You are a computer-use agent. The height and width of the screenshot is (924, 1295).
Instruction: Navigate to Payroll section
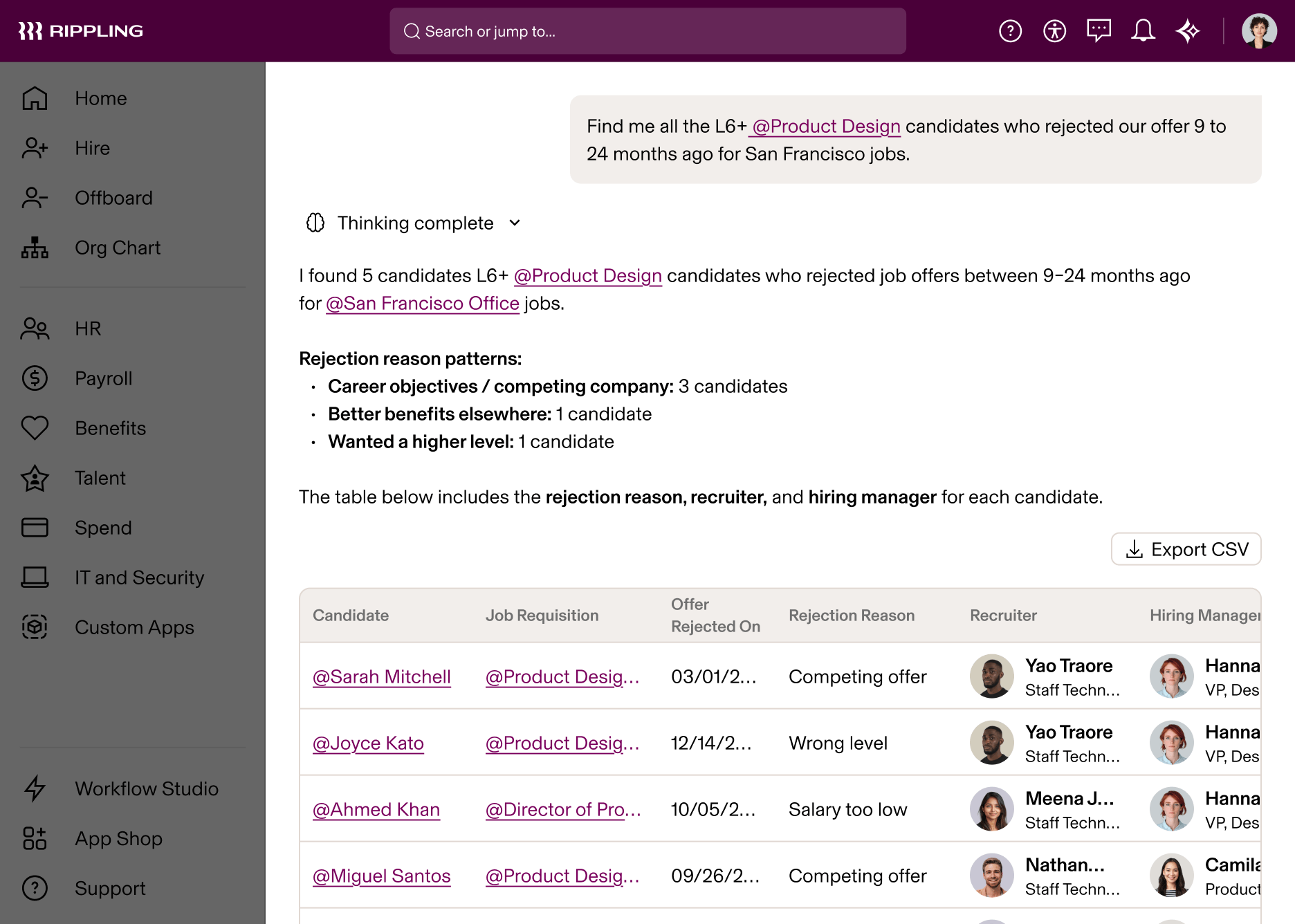[104, 378]
